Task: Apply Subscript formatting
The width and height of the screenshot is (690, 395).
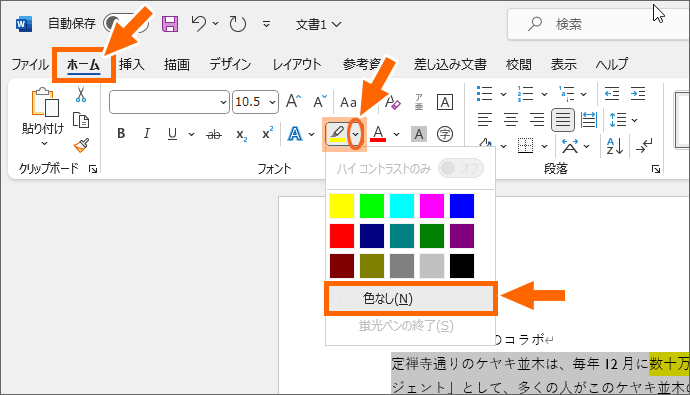Action: tap(241, 134)
